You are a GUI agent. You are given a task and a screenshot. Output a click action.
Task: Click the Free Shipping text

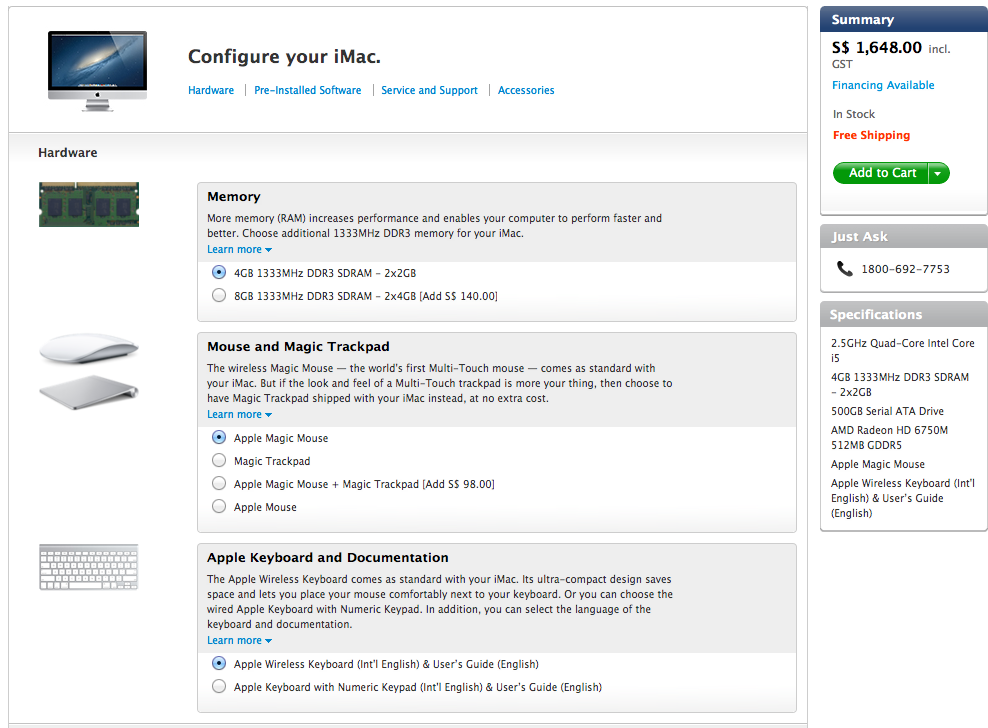[871, 135]
